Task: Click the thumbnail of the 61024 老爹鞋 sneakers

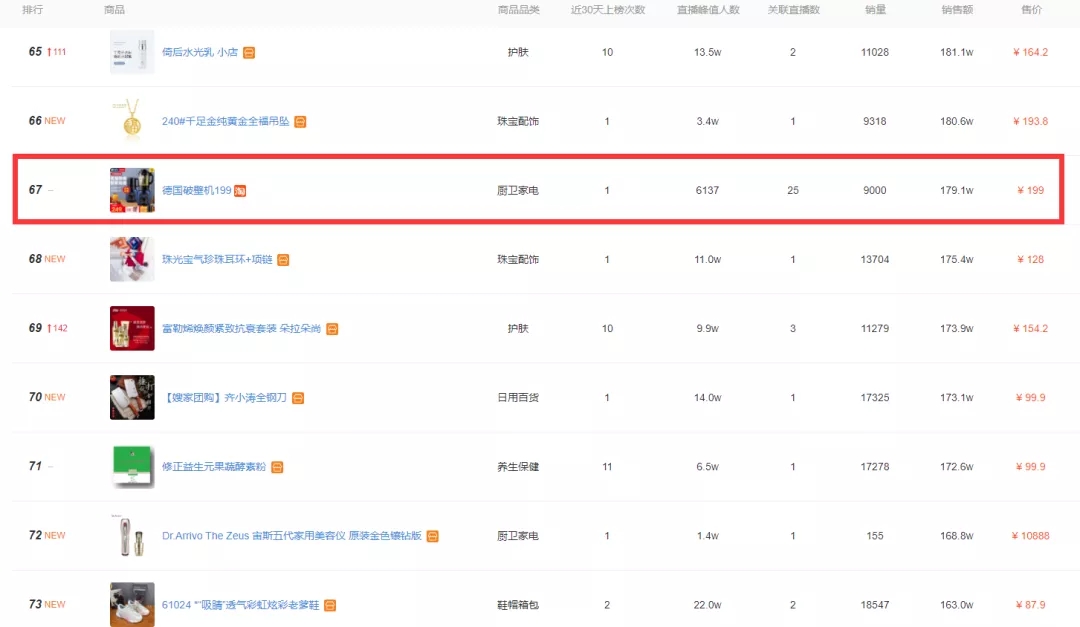Action: pos(131,604)
